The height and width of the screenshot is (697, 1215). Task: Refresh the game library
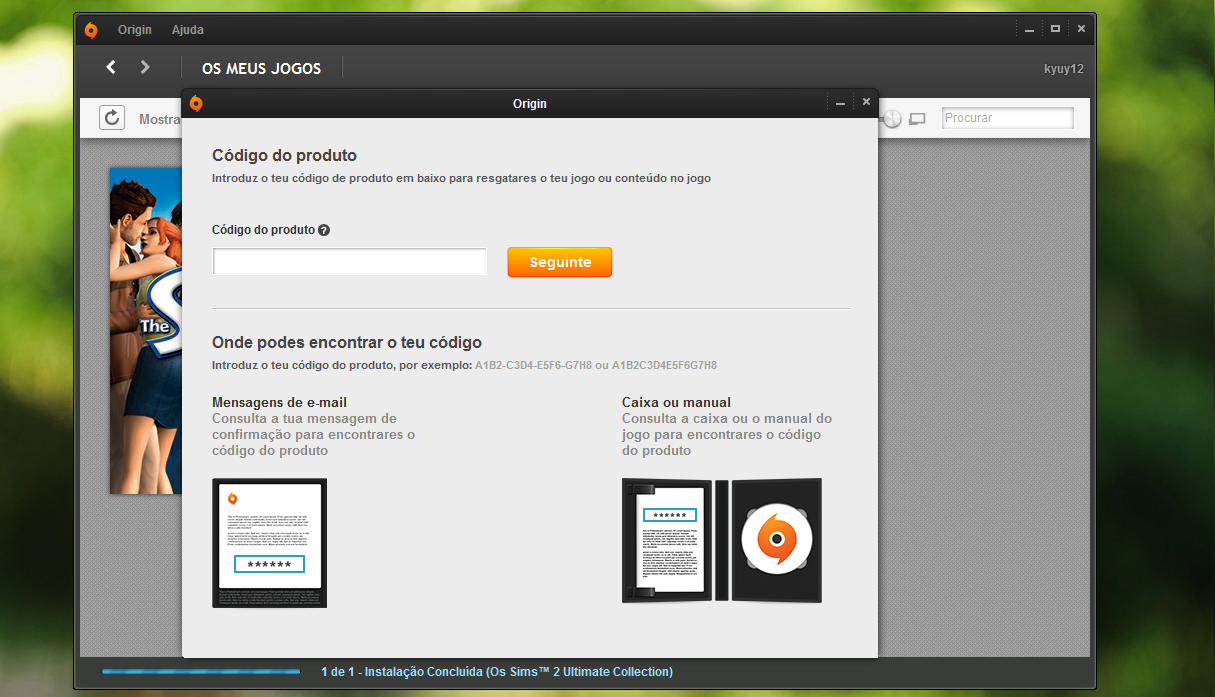[x=112, y=118]
